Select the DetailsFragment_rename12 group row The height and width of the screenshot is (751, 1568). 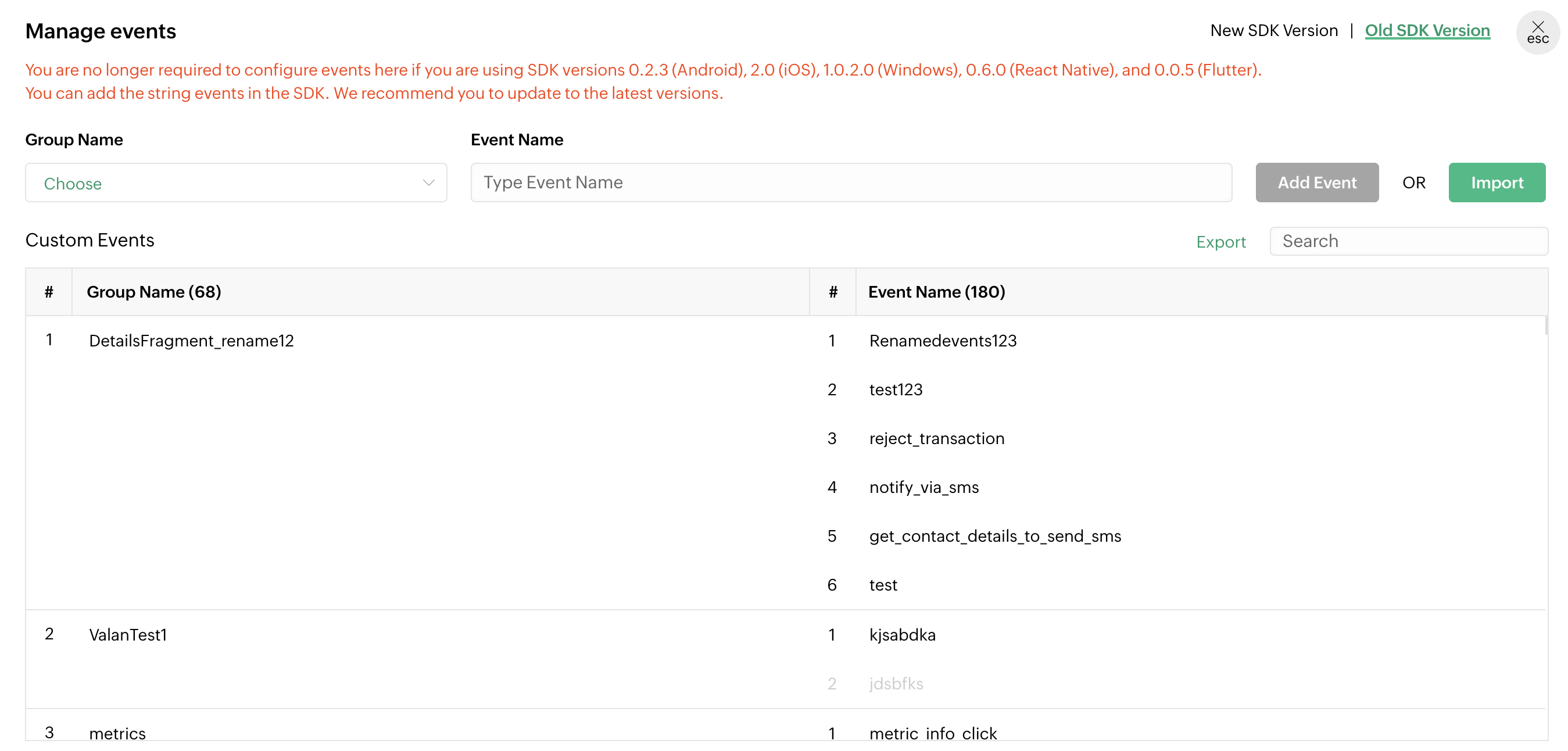pos(191,341)
